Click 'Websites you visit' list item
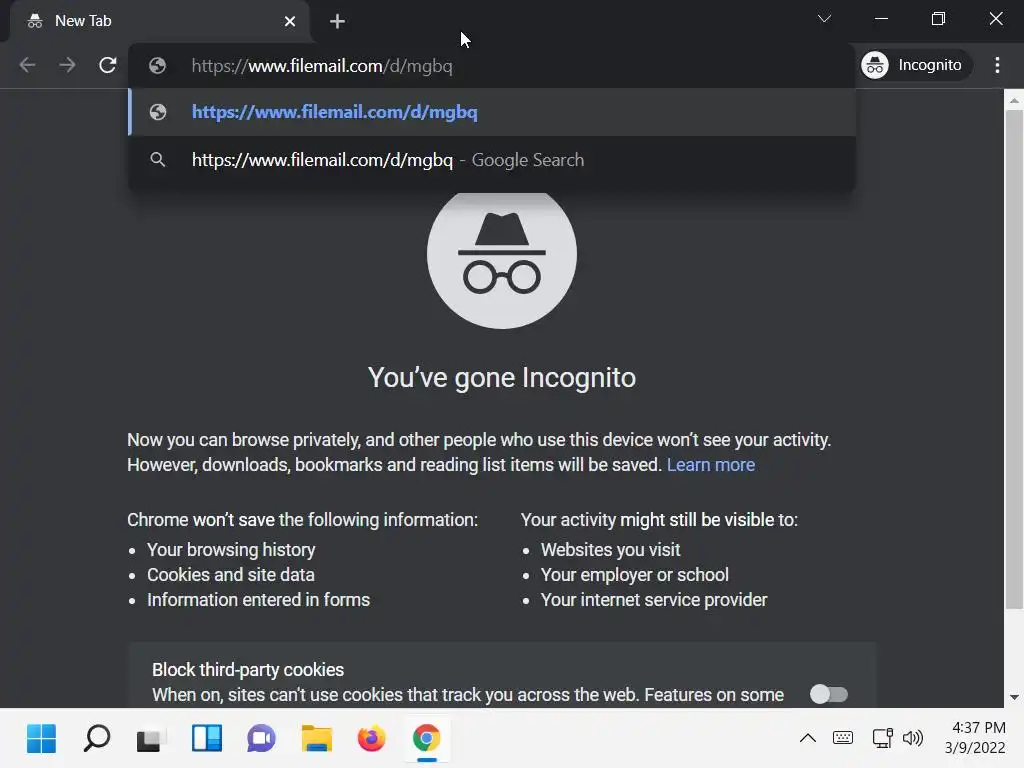The image size is (1024, 768). 611,550
